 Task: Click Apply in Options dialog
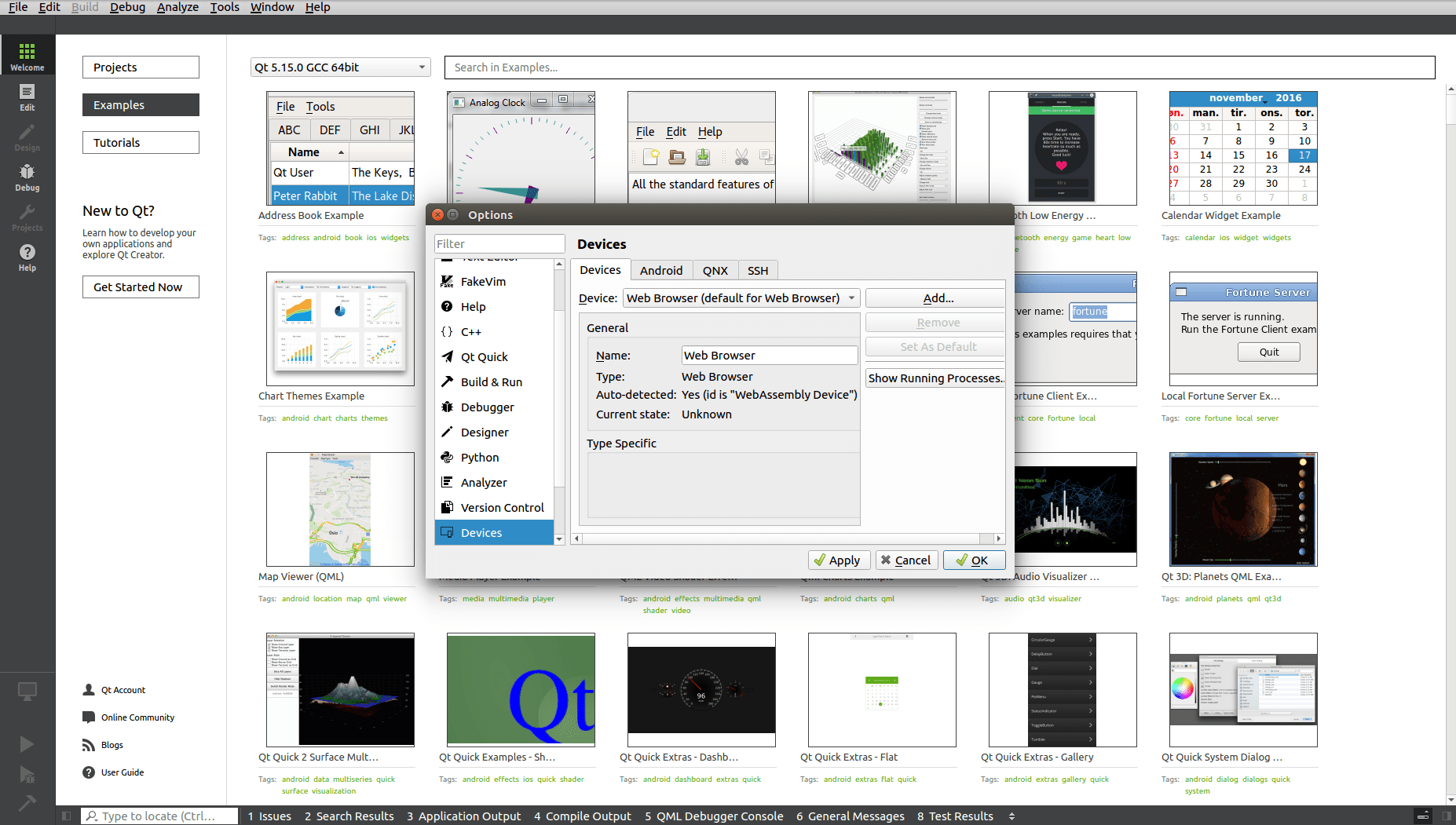click(840, 560)
